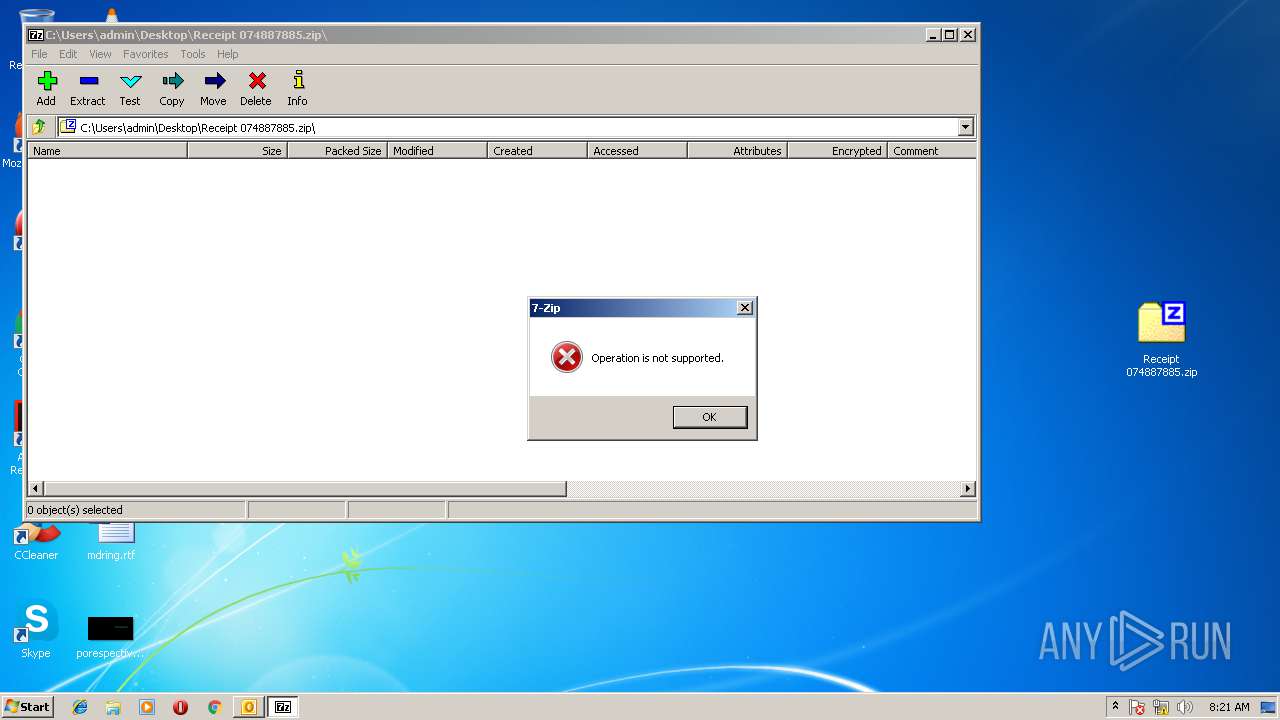Switch to the 7-Zip taskbar button

click(x=282, y=707)
